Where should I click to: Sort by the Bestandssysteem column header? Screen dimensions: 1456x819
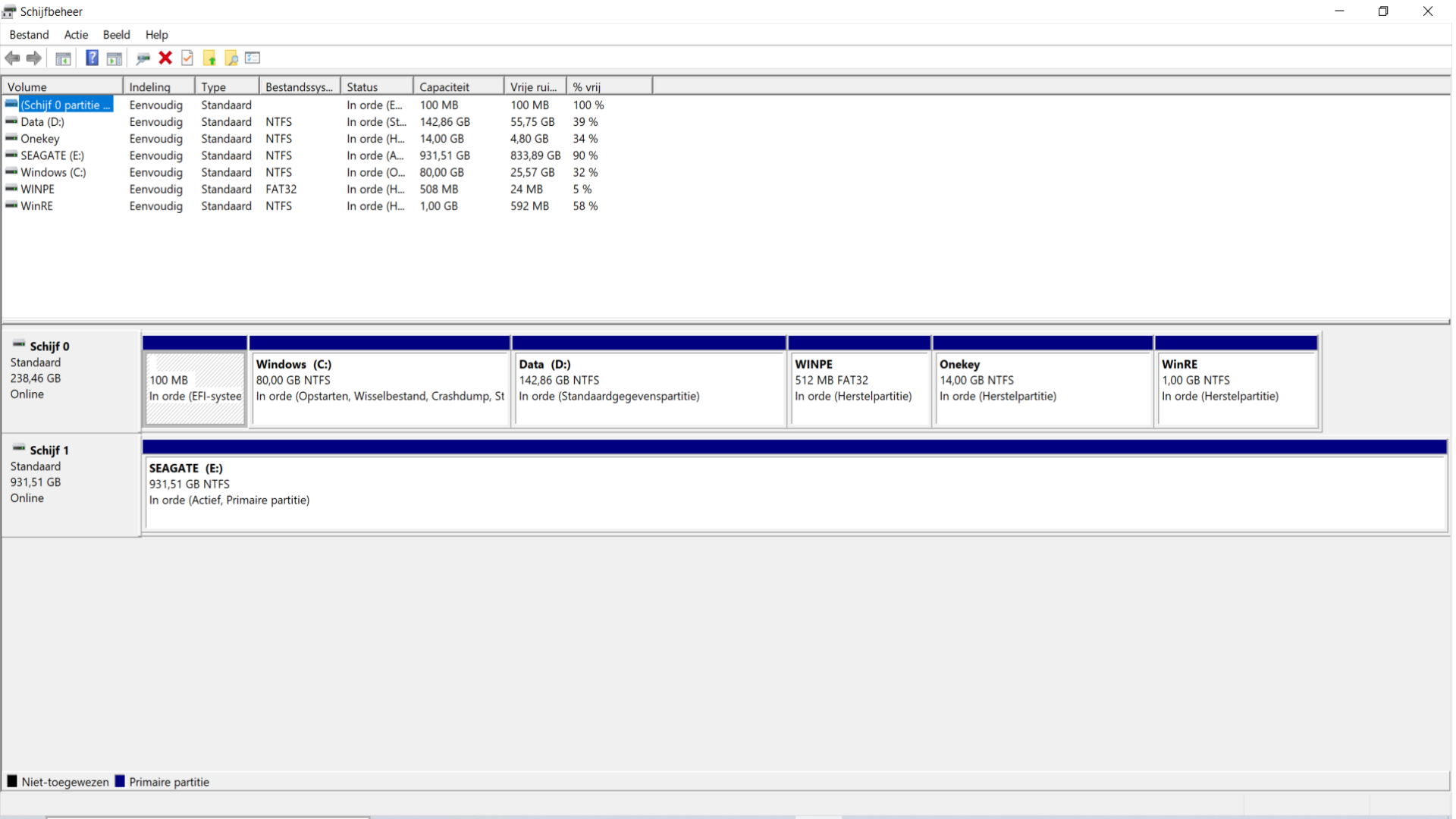[x=300, y=86]
